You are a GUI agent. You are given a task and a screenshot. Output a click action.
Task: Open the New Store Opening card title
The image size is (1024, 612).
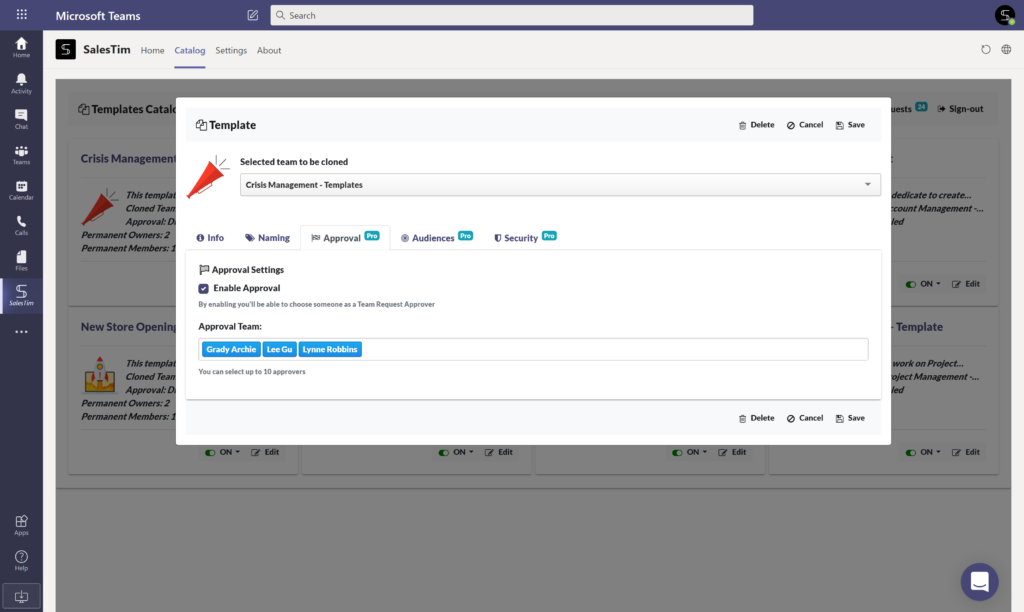pyautogui.click(x=128, y=327)
